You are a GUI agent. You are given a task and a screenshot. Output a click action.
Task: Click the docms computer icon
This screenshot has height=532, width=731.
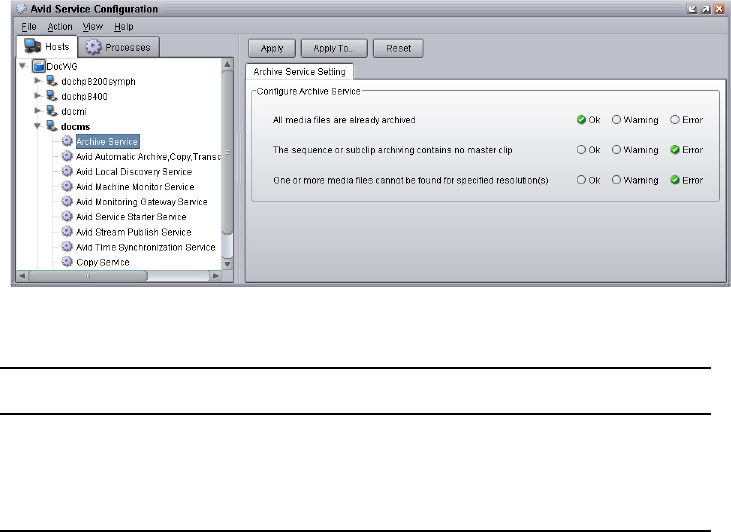(52, 126)
